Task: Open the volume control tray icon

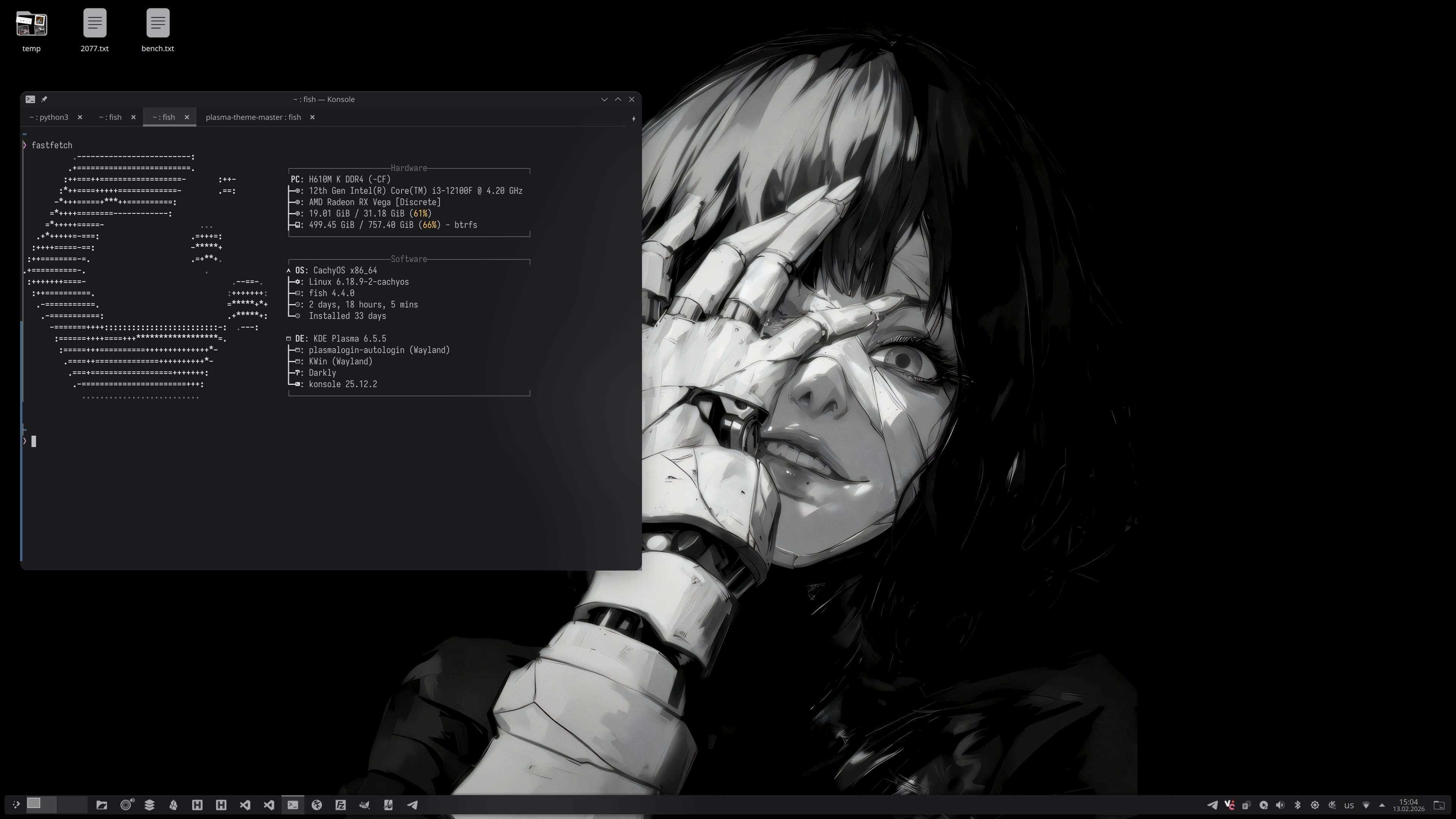Action: [1280, 805]
